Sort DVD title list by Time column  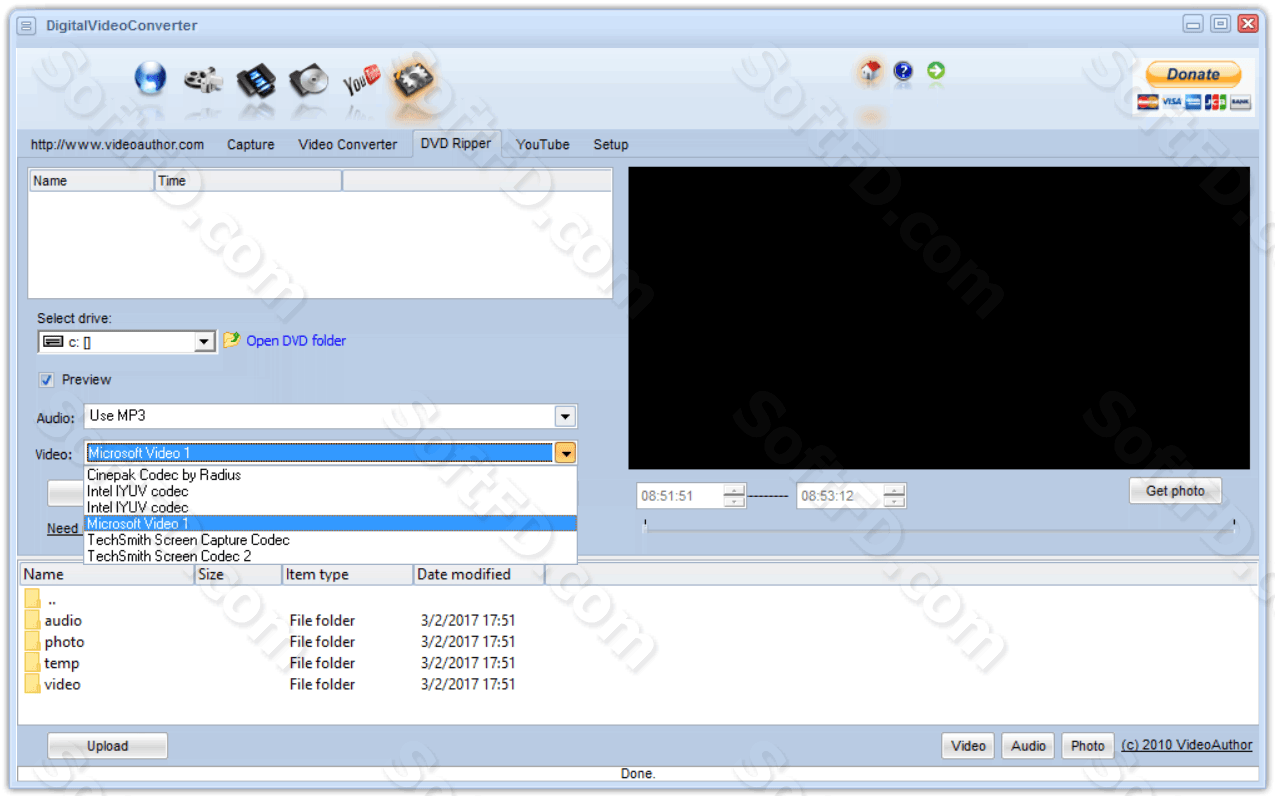point(248,181)
